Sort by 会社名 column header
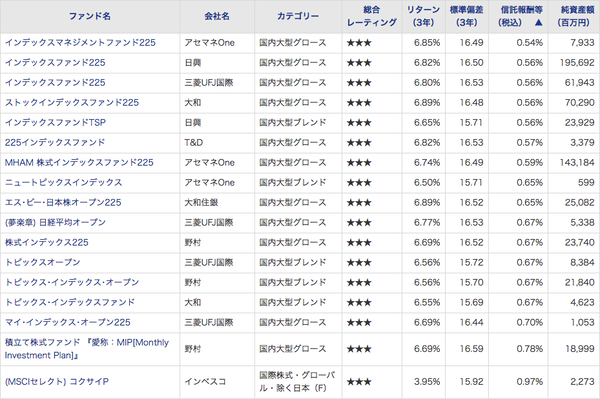 click(217, 16)
